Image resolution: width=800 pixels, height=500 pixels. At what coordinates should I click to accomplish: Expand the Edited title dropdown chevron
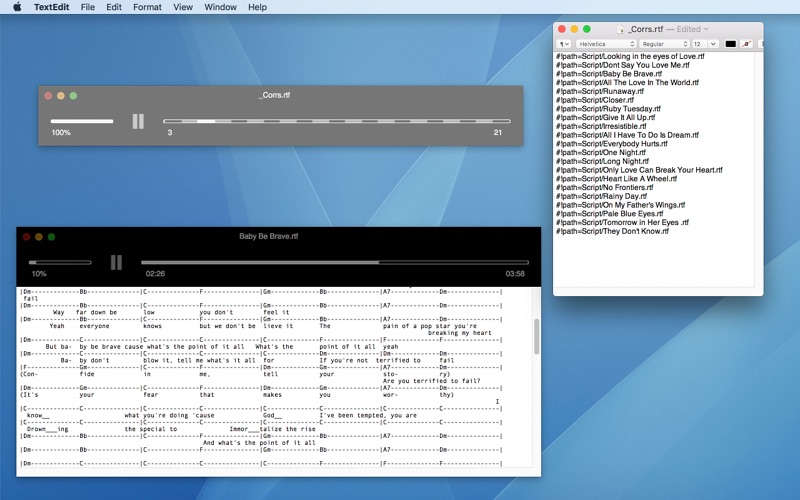pos(706,29)
